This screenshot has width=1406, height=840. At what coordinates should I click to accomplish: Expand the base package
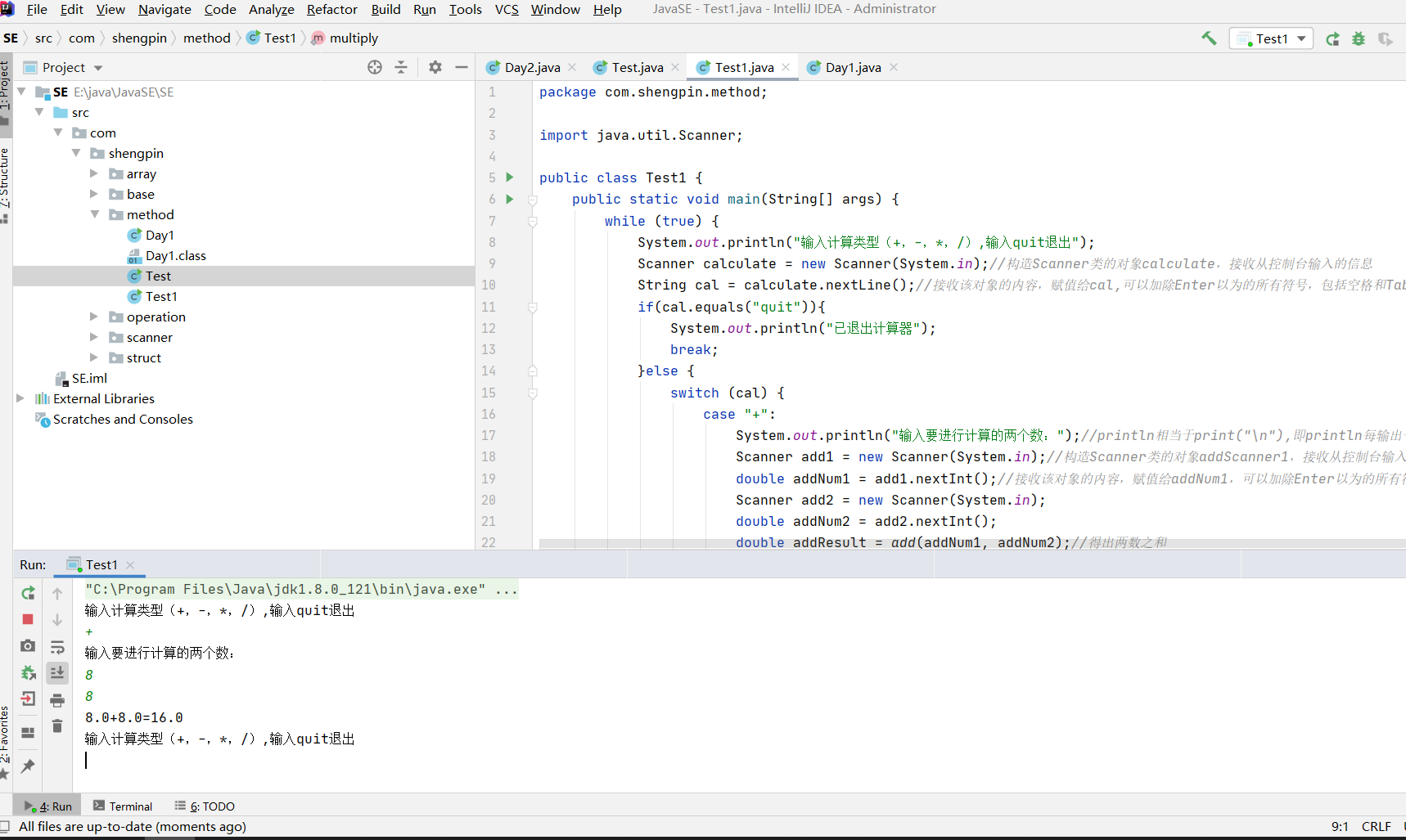click(x=94, y=194)
